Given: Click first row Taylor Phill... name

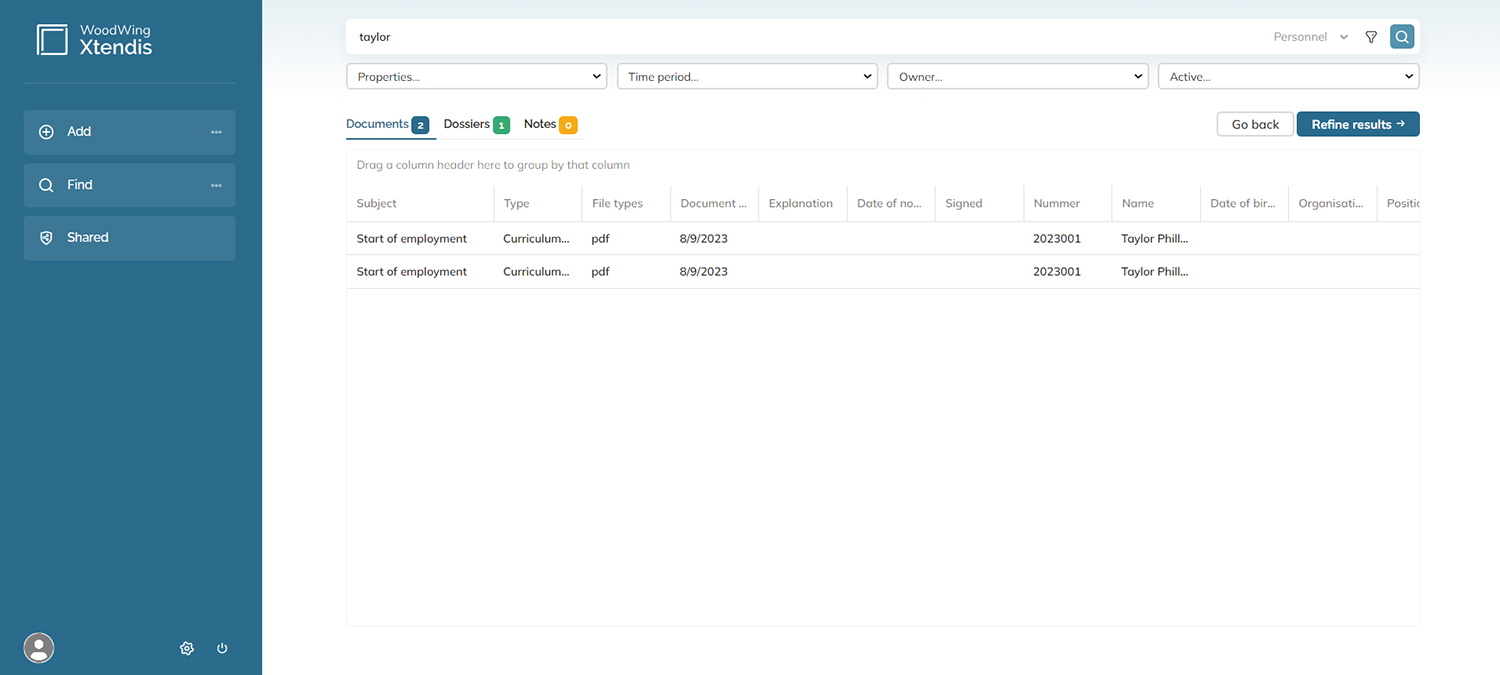Looking at the screenshot, I should click(x=1155, y=239).
